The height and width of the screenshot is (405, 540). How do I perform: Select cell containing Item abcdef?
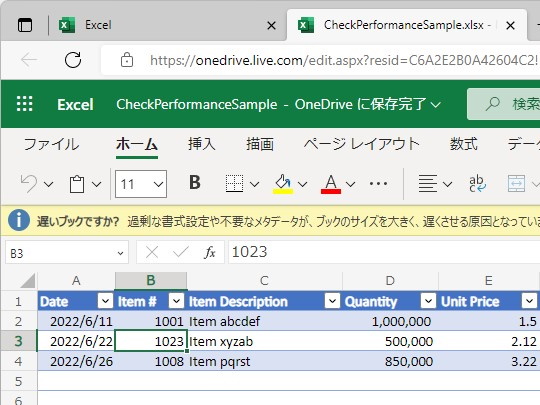264,321
